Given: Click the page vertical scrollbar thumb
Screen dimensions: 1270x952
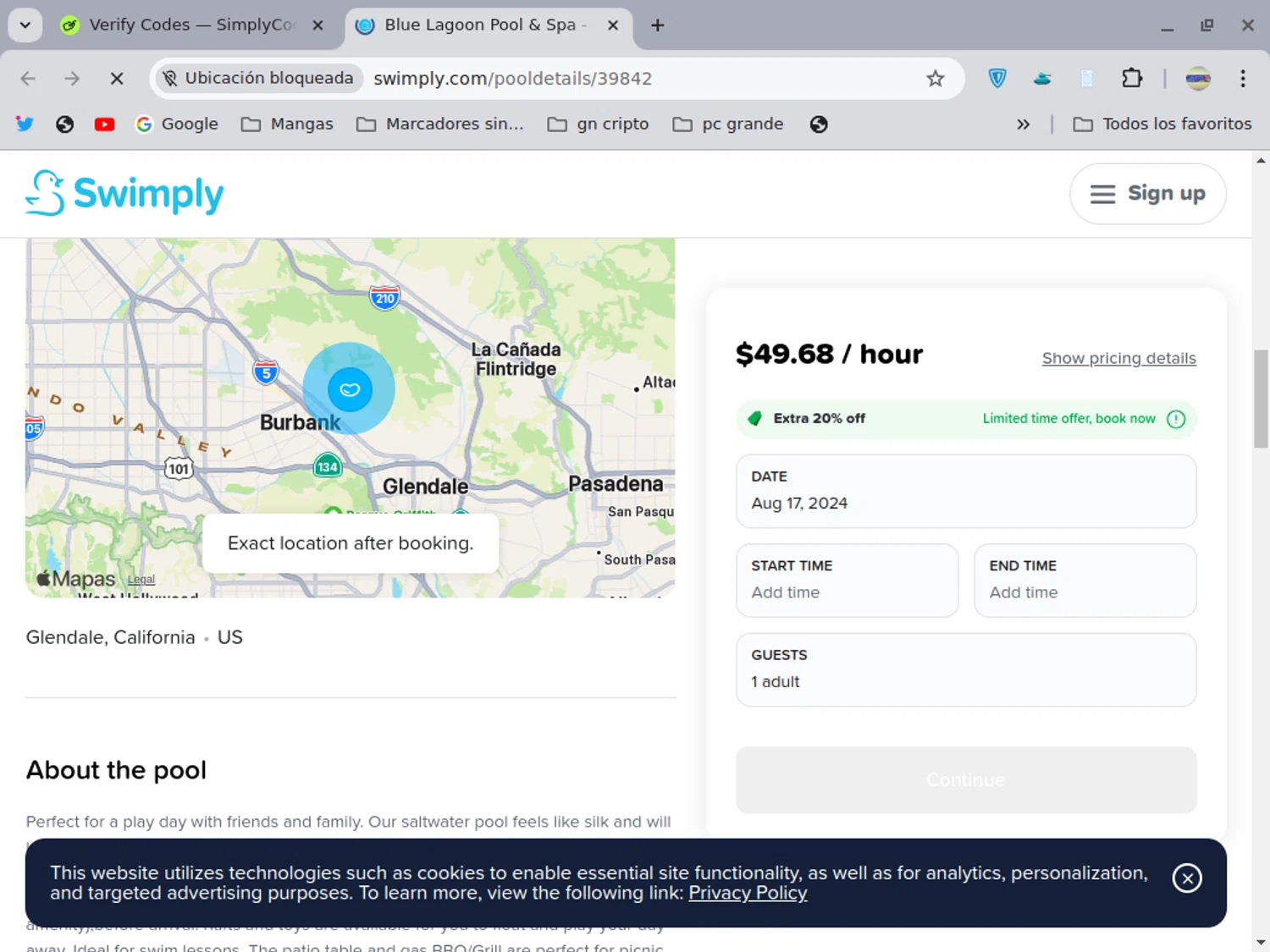Looking at the screenshot, I should pos(1261,398).
